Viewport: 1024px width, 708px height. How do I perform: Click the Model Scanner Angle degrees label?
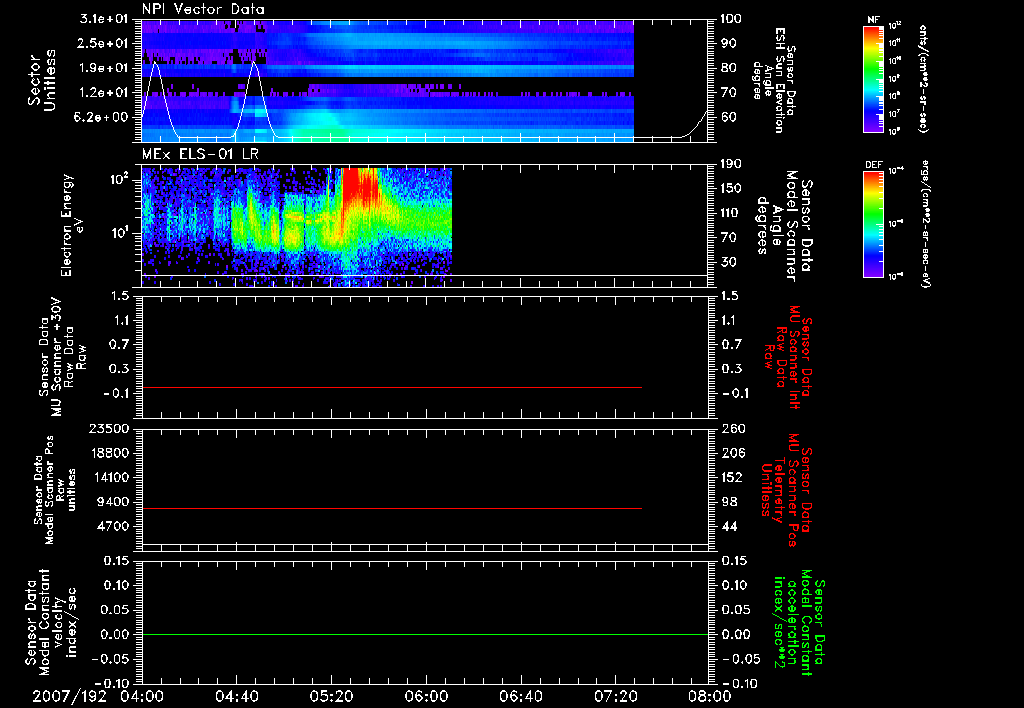[x=784, y=226]
